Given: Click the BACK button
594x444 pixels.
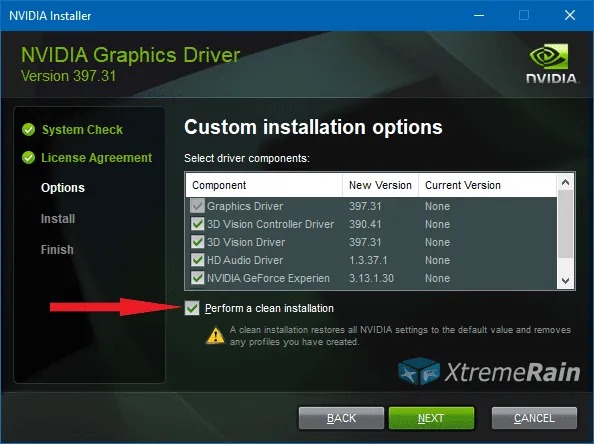Looking at the screenshot, I should [341, 418].
